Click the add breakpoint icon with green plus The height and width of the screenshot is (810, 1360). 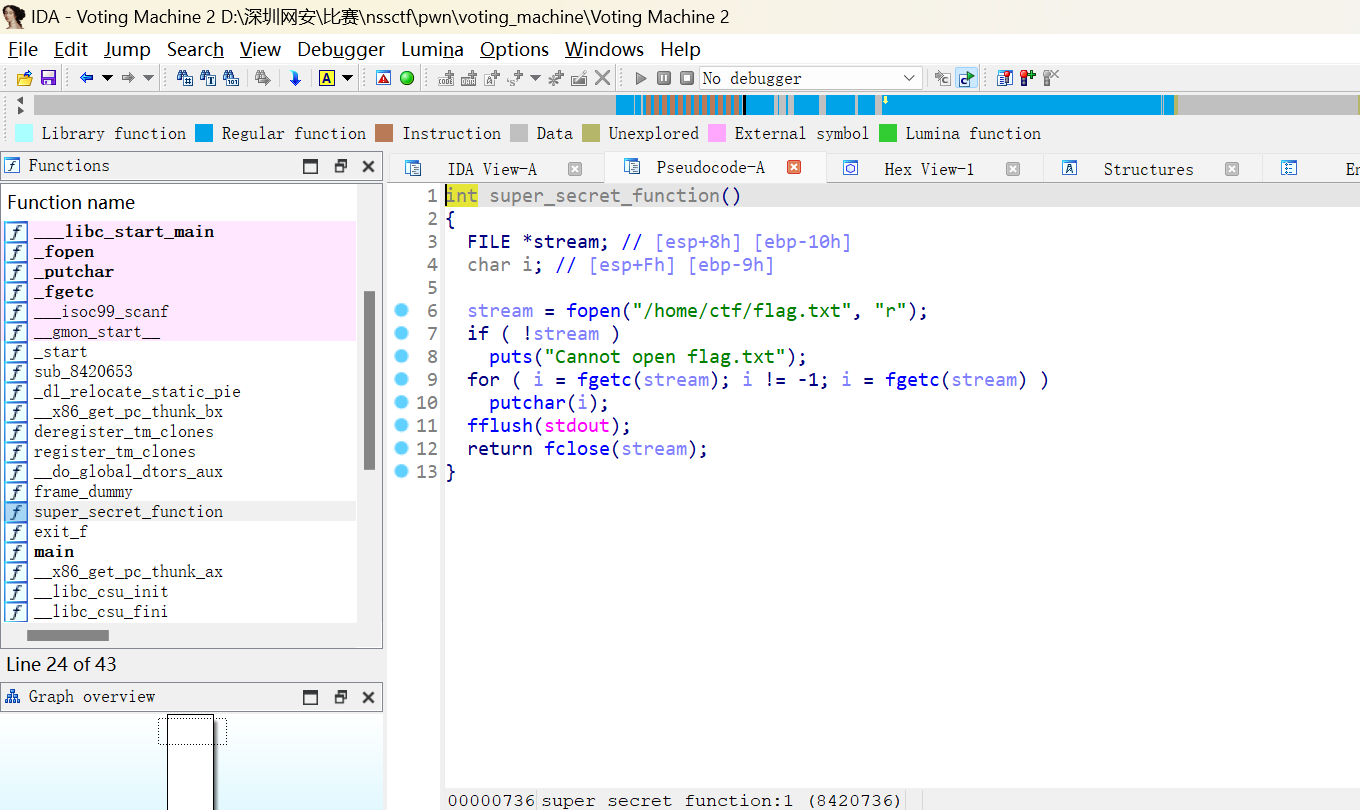point(1027,78)
